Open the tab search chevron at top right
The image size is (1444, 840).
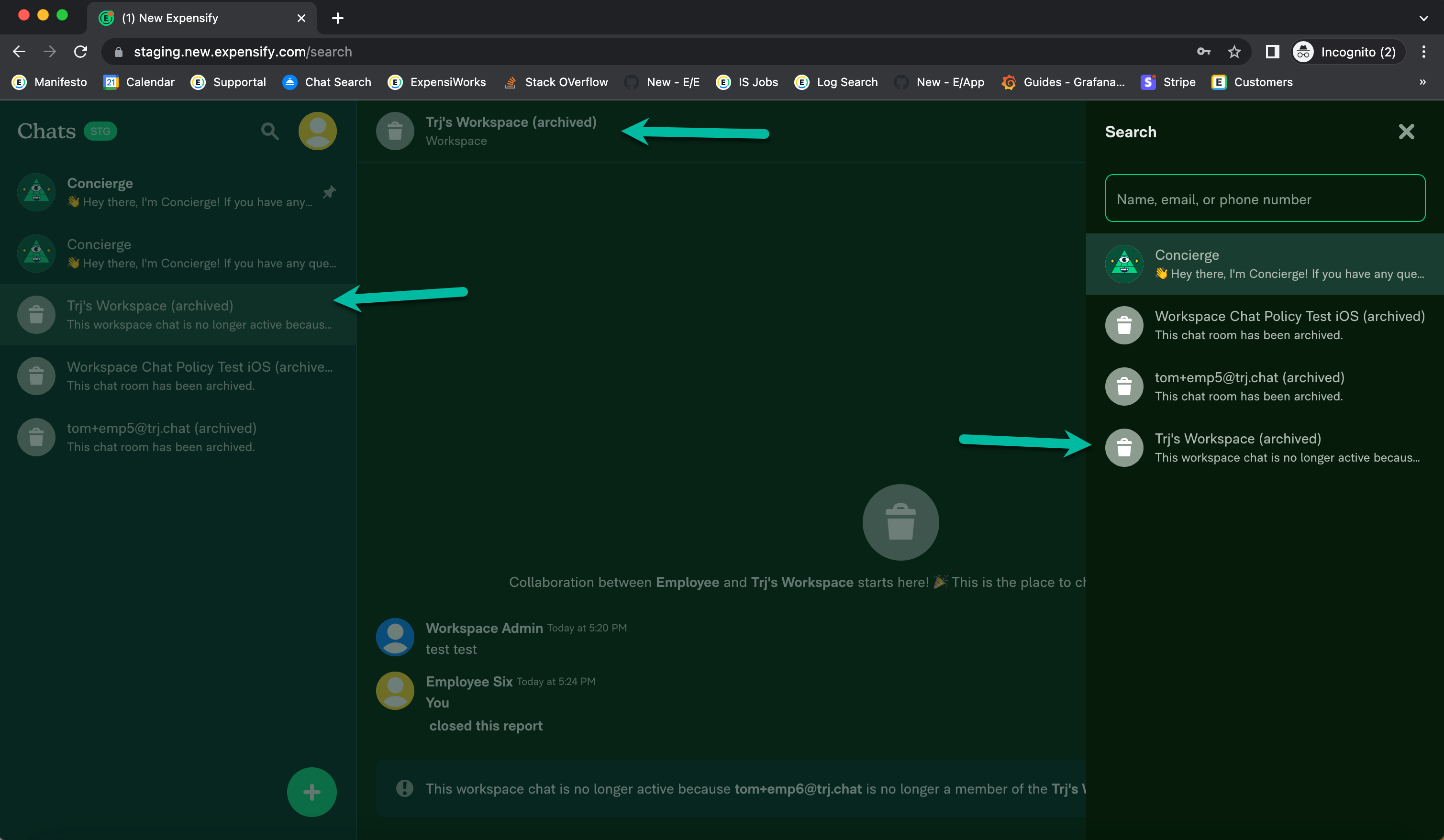click(x=1424, y=18)
